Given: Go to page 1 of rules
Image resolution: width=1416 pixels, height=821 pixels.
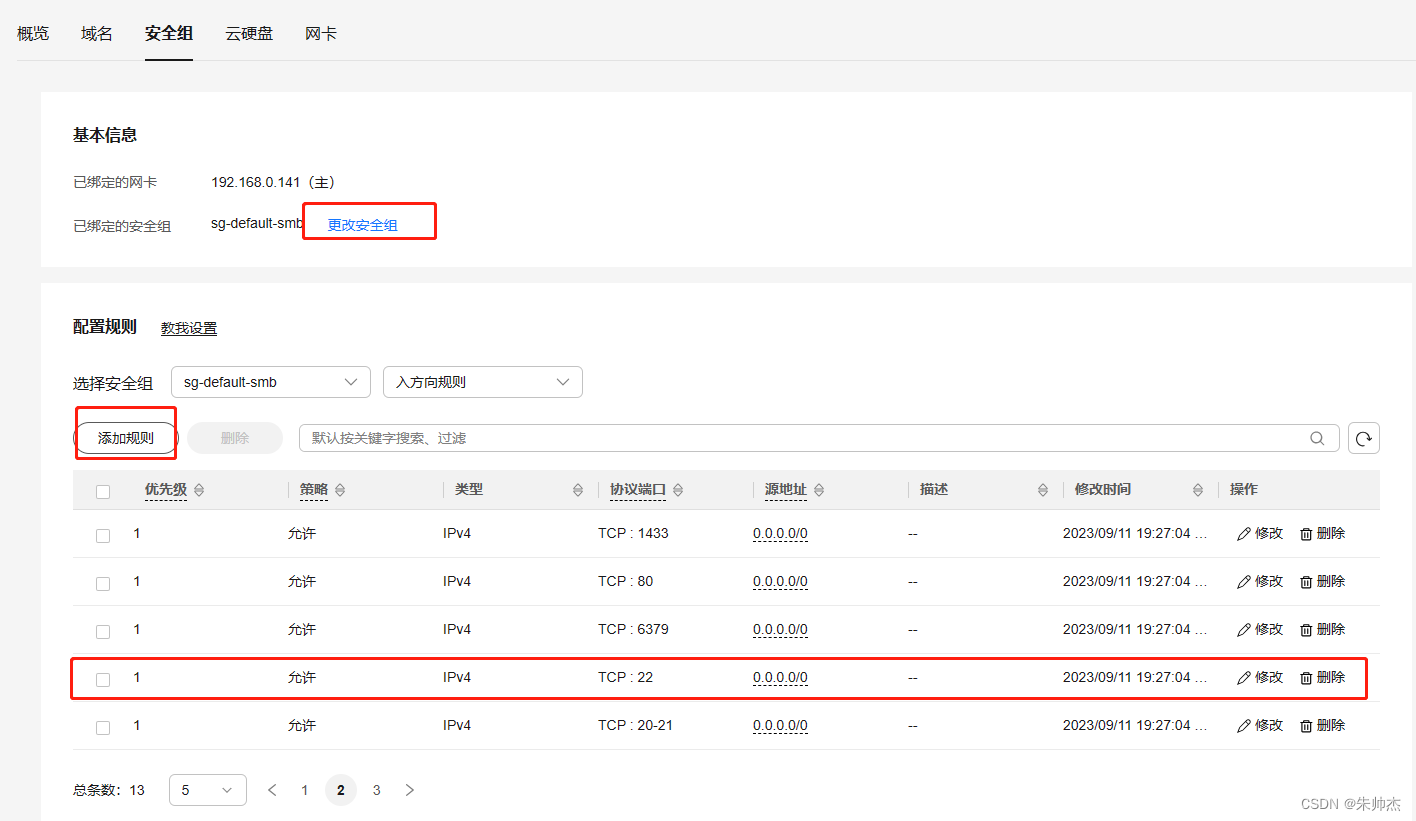Looking at the screenshot, I should point(305,790).
